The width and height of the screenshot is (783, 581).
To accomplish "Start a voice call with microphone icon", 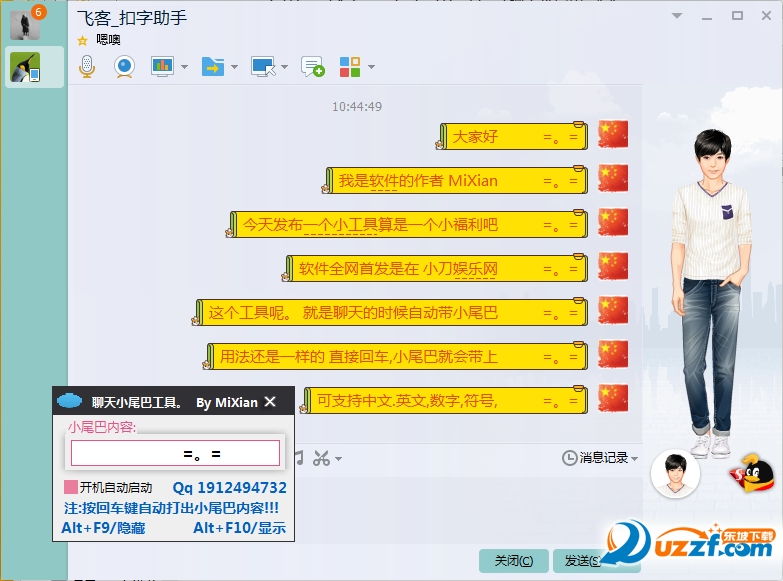I will click(x=87, y=66).
